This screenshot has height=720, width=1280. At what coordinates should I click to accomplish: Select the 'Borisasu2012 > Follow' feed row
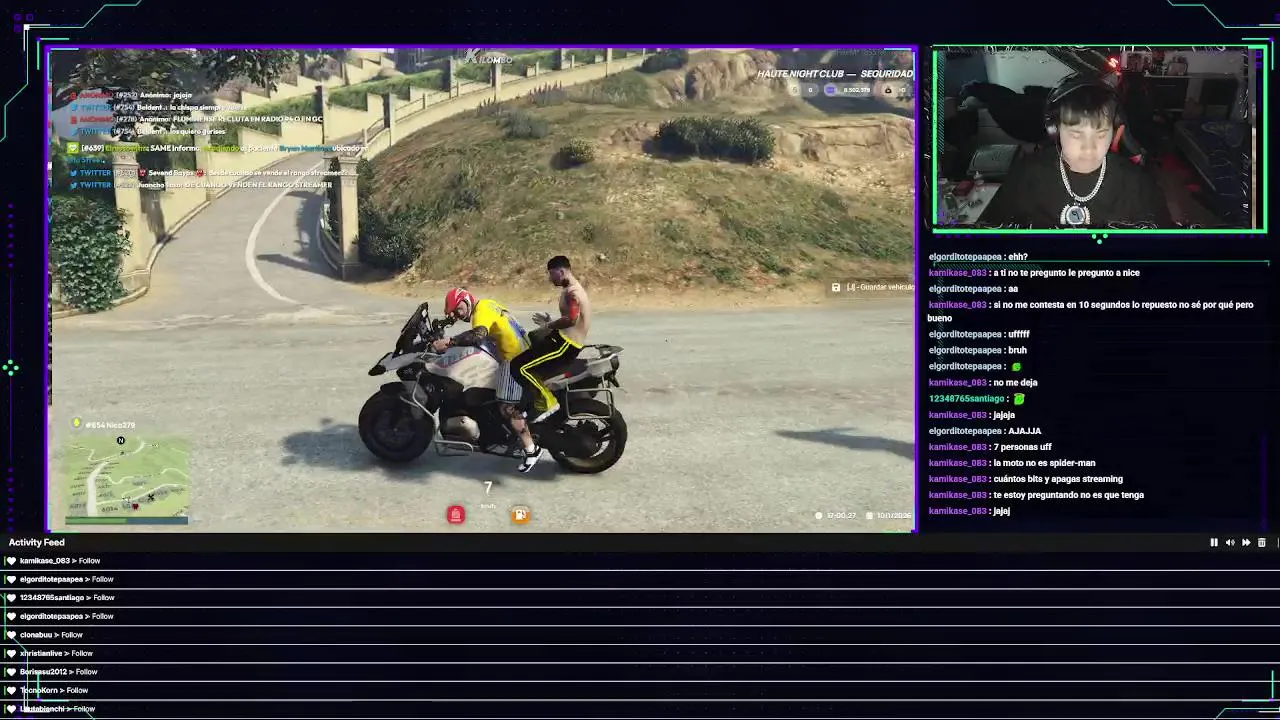click(x=640, y=672)
